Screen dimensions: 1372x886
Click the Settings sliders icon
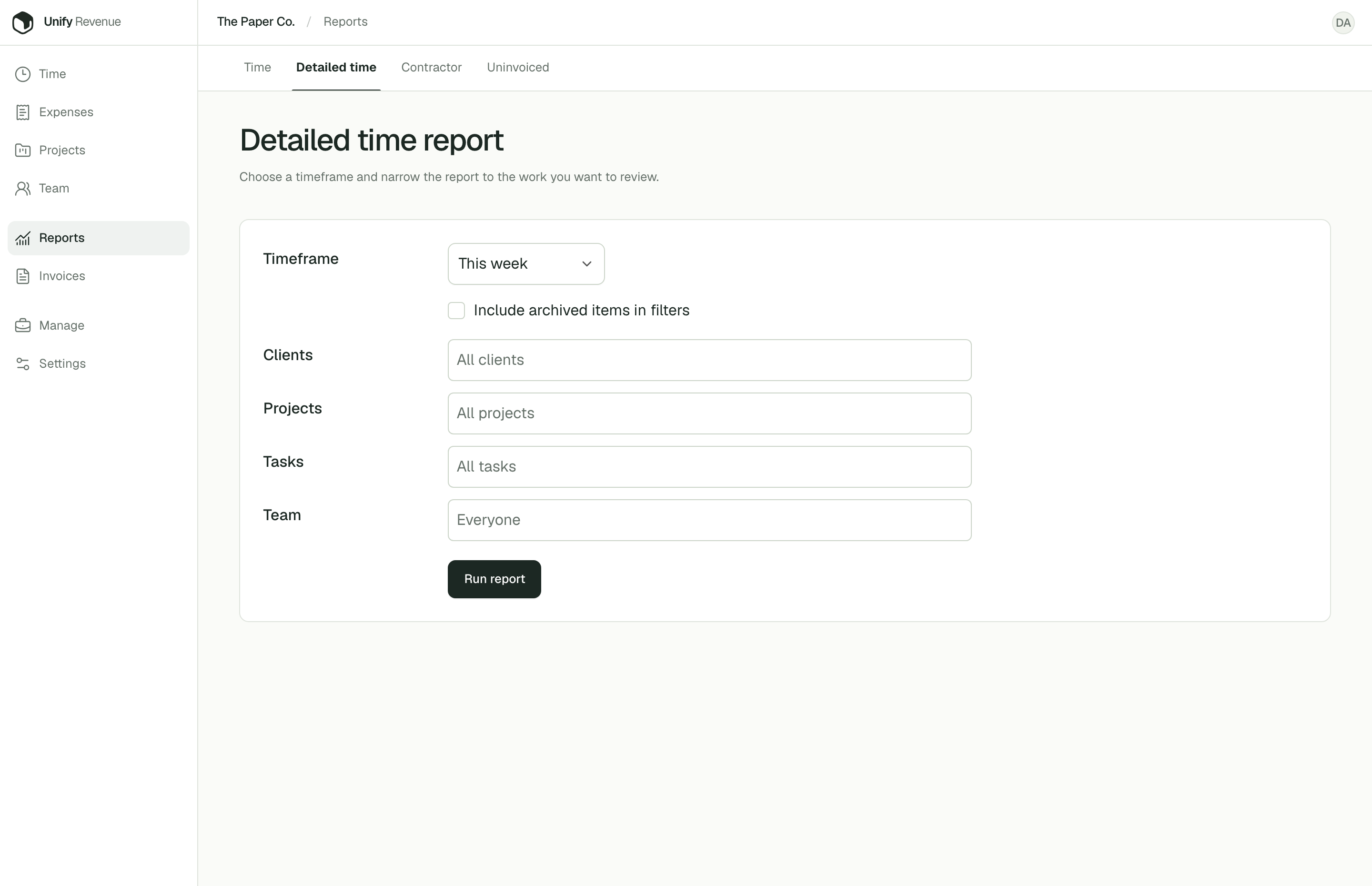click(x=23, y=363)
